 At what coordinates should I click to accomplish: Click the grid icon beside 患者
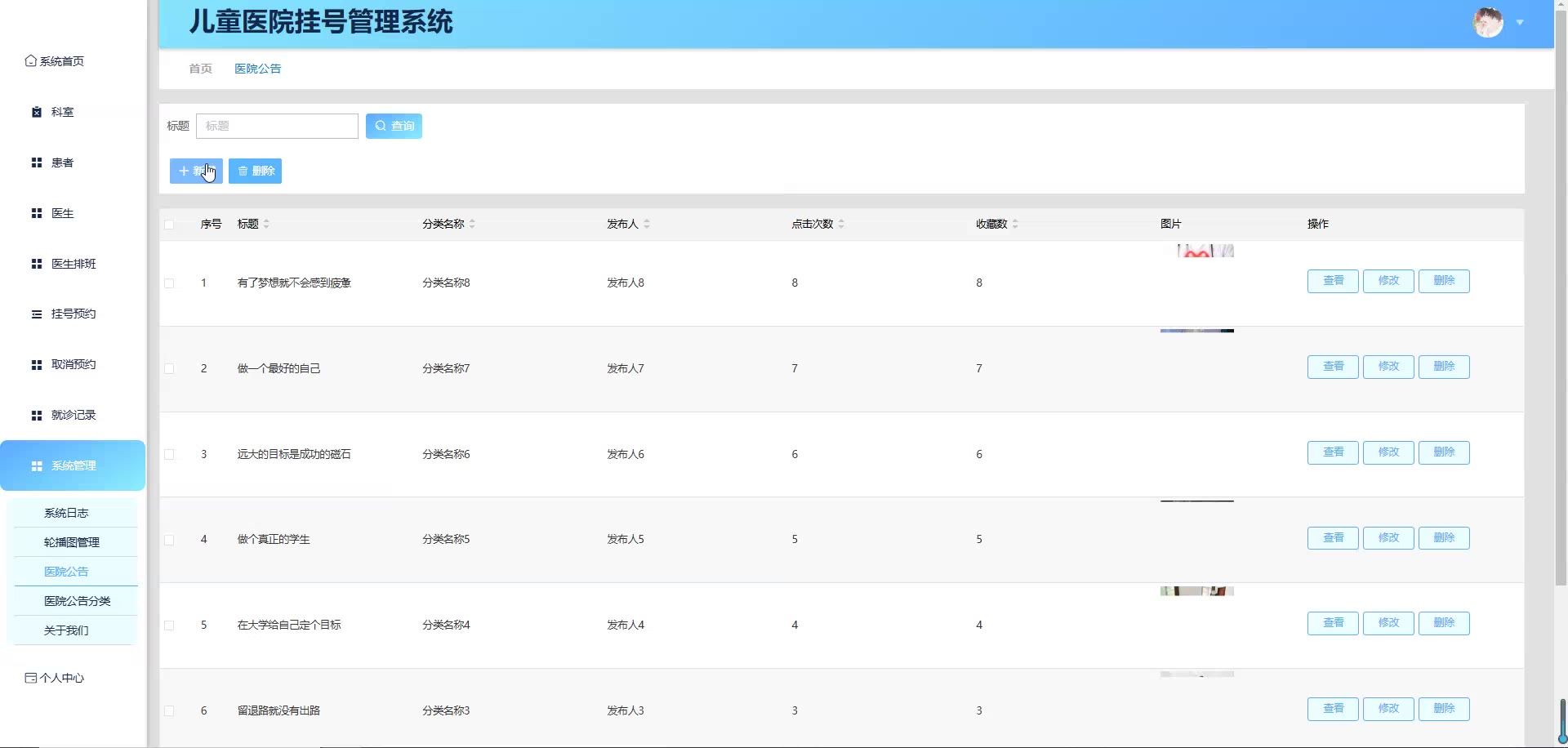[x=37, y=163]
